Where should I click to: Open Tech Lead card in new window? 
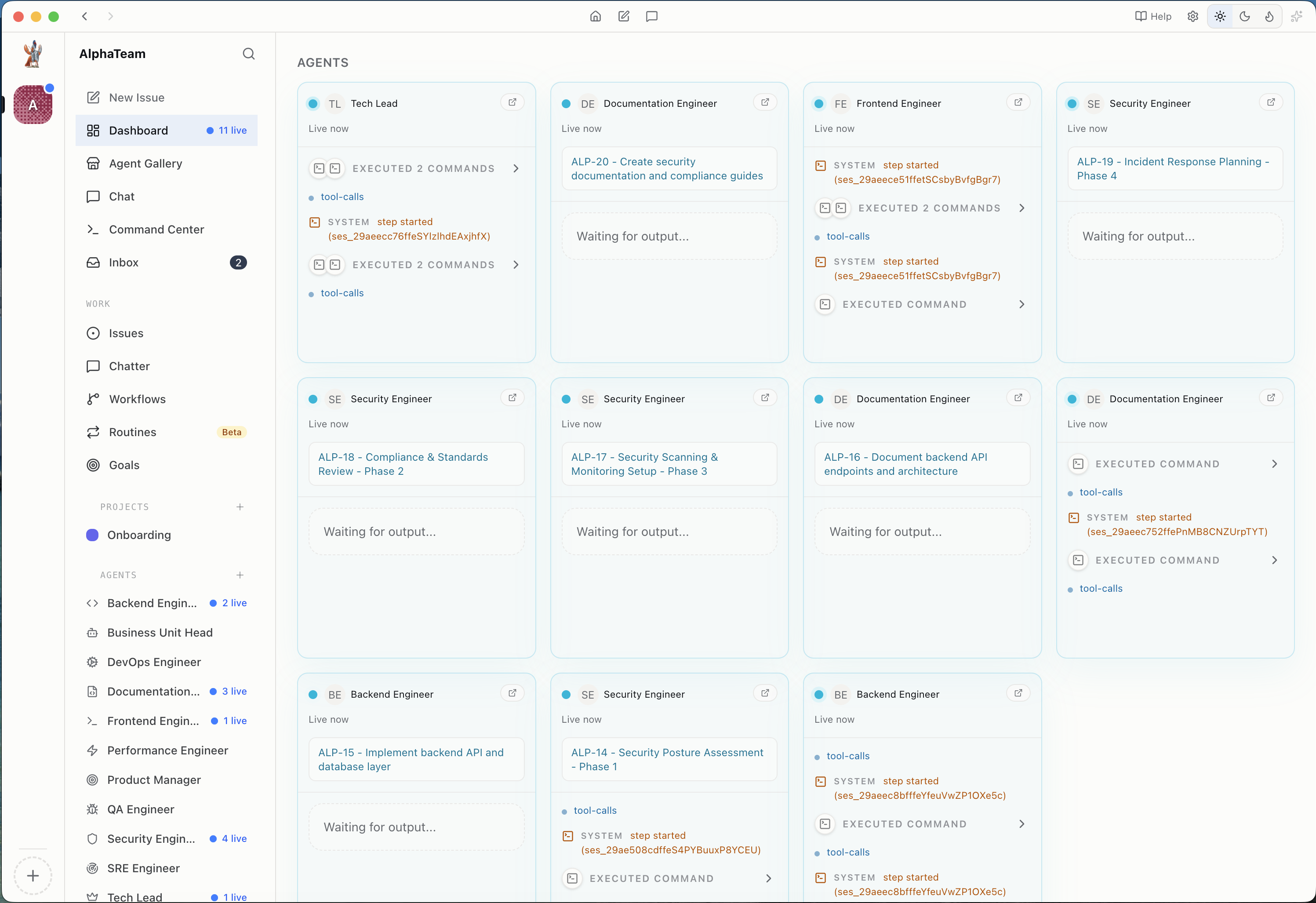(513, 102)
